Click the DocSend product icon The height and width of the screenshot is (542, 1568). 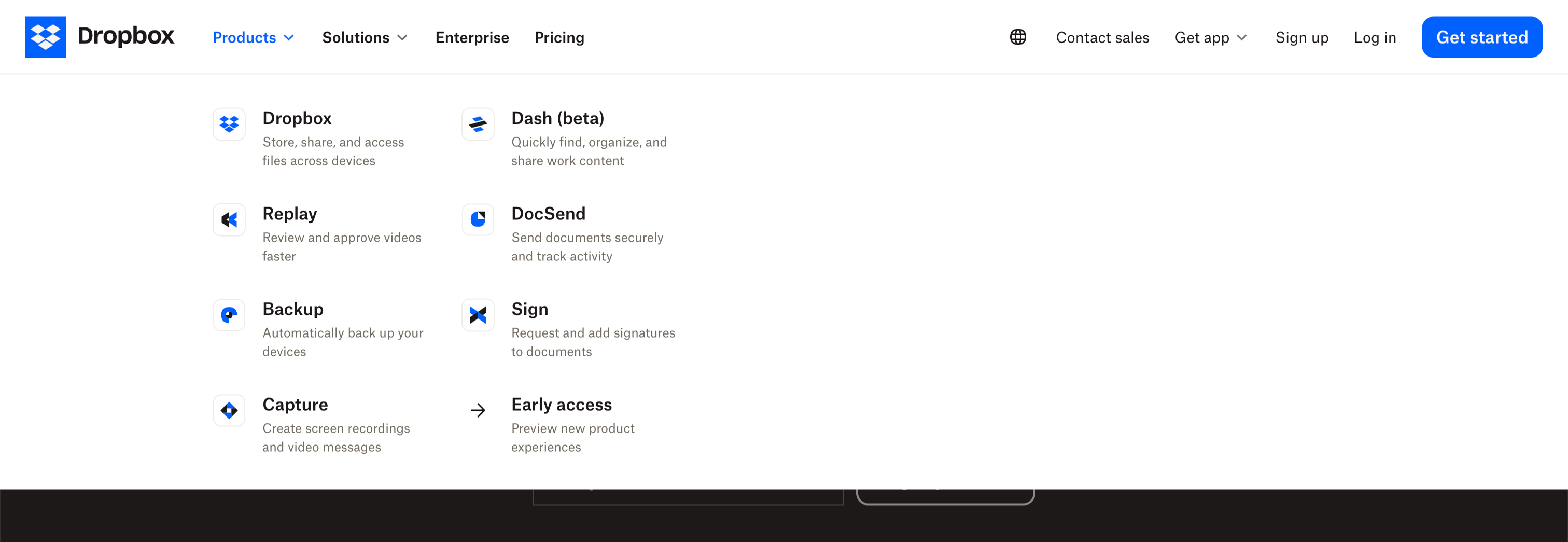tap(478, 220)
